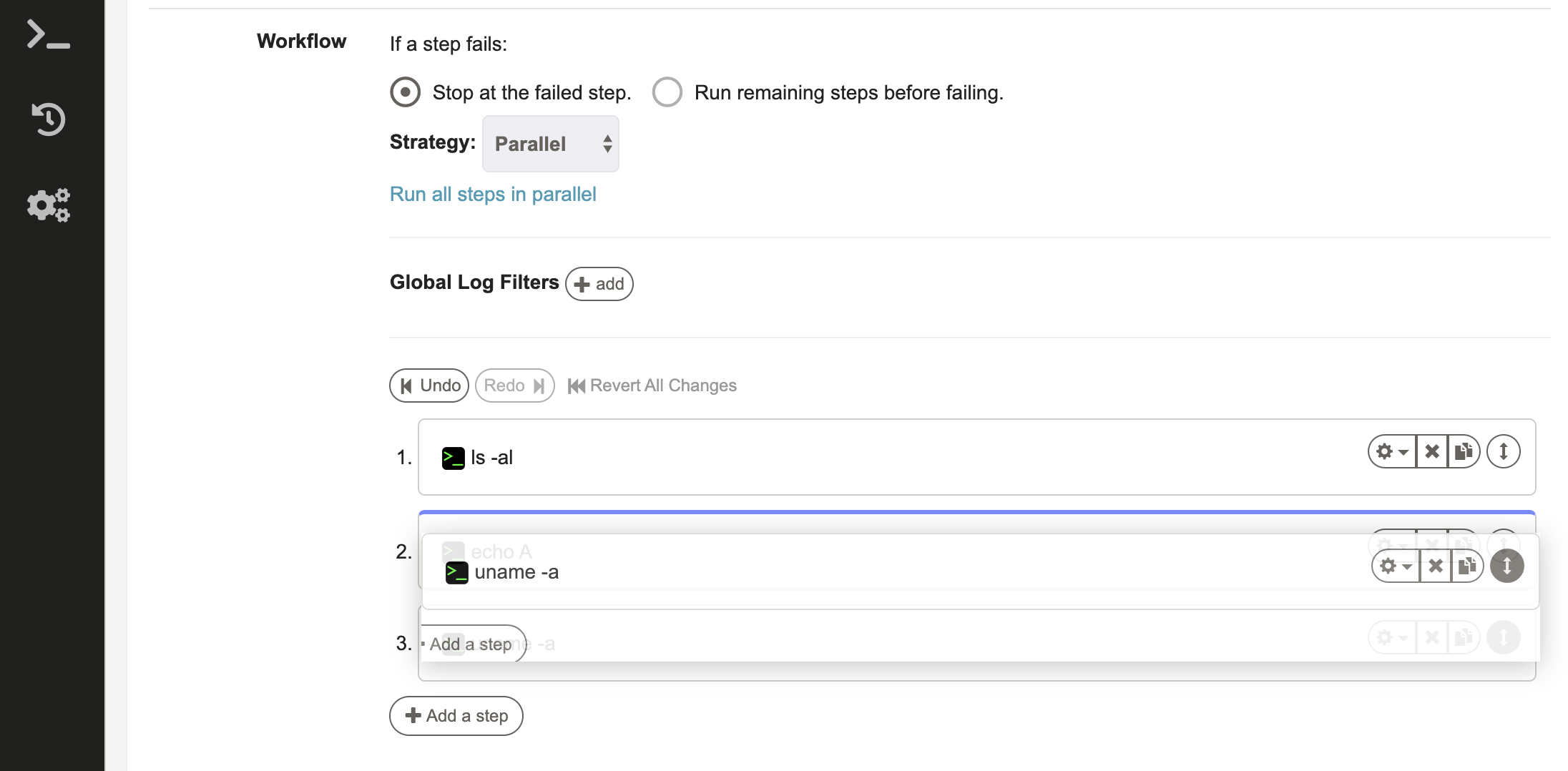
Task: Duplicate the 'ls -al' step
Action: (1464, 451)
